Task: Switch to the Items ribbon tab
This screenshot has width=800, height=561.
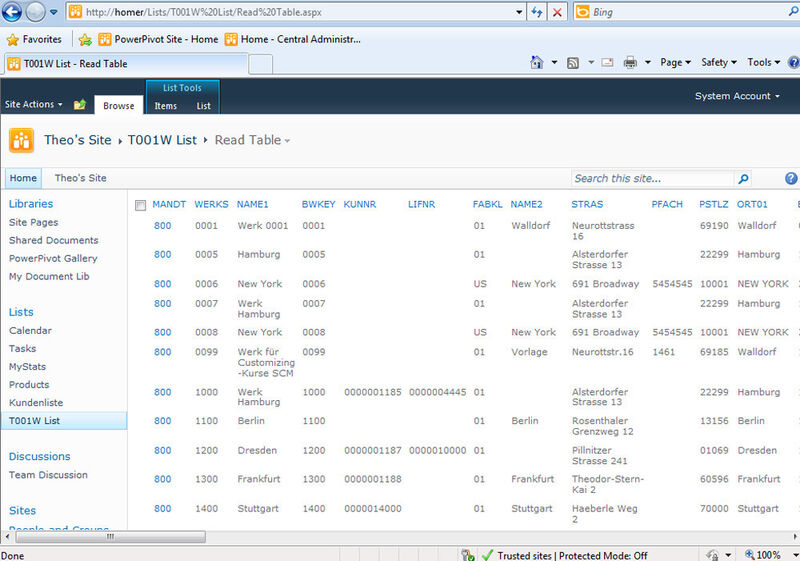Action: click(x=166, y=106)
